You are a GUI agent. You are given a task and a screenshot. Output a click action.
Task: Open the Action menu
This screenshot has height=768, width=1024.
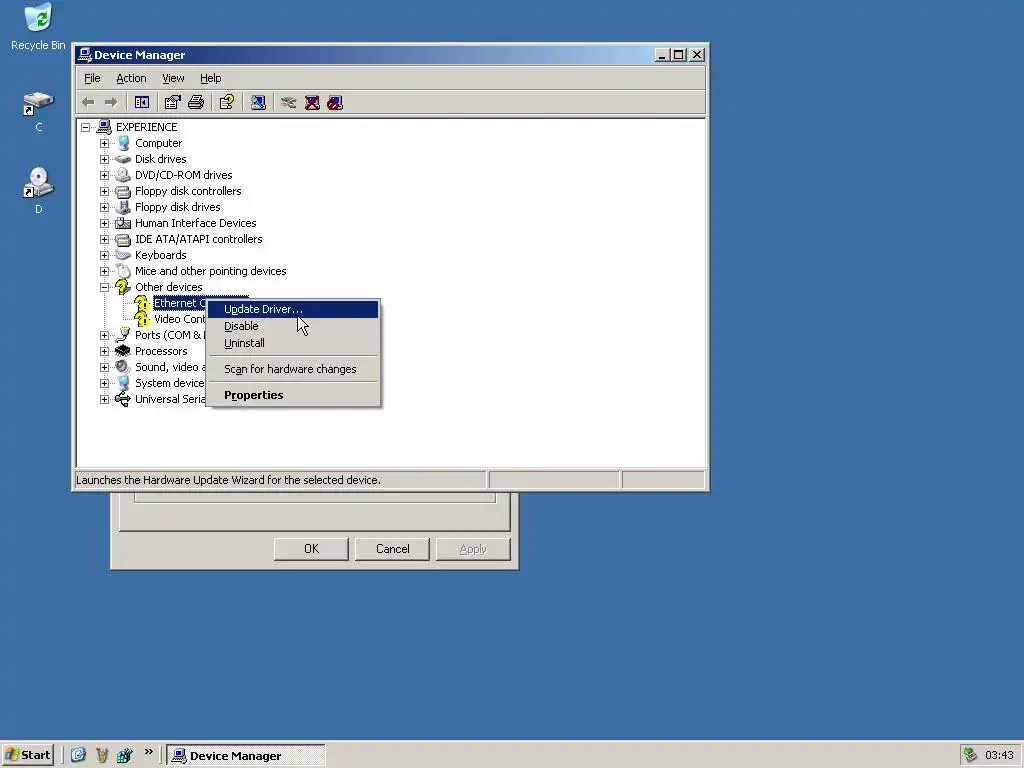tap(131, 78)
